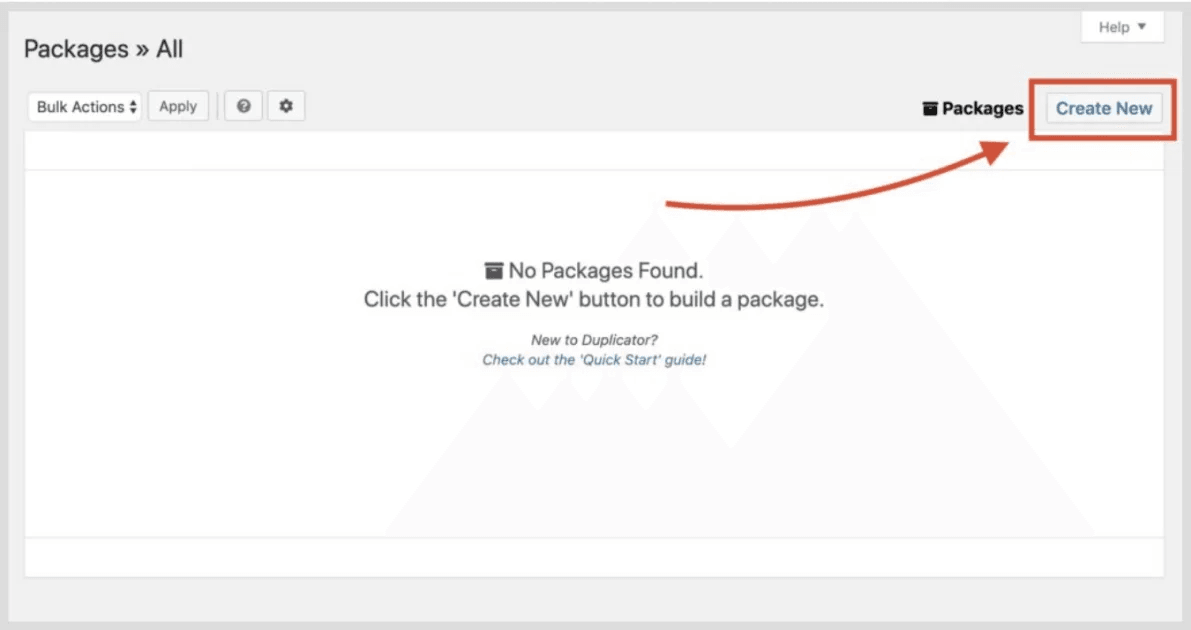
Task: Click the Create New button
Action: coord(1104,108)
